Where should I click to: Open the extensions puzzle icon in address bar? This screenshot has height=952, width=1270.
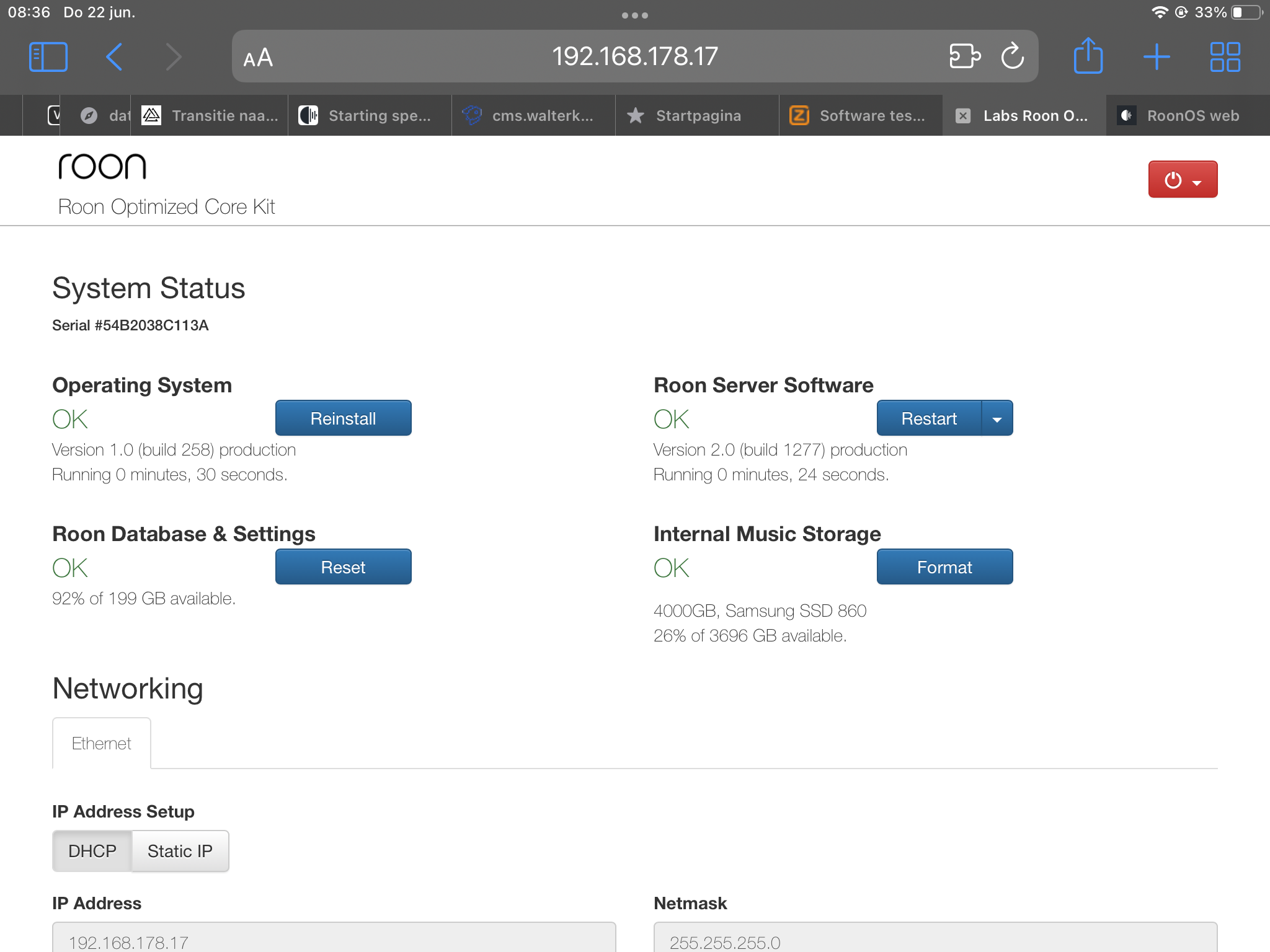click(x=964, y=56)
